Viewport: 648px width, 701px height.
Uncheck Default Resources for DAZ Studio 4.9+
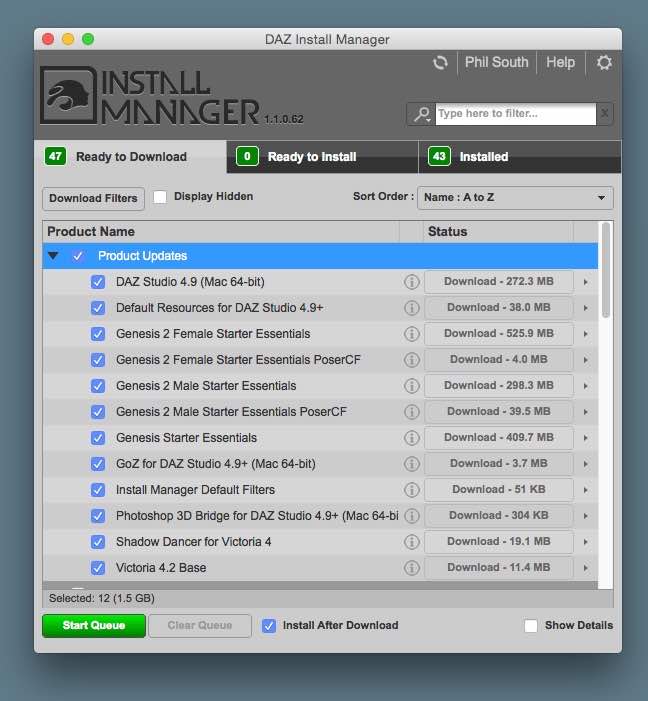tap(98, 308)
